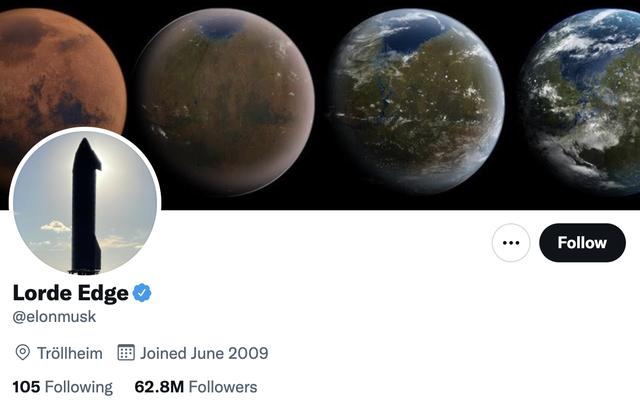
Task: Click the word Followers
Action: (x=223, y=387)
